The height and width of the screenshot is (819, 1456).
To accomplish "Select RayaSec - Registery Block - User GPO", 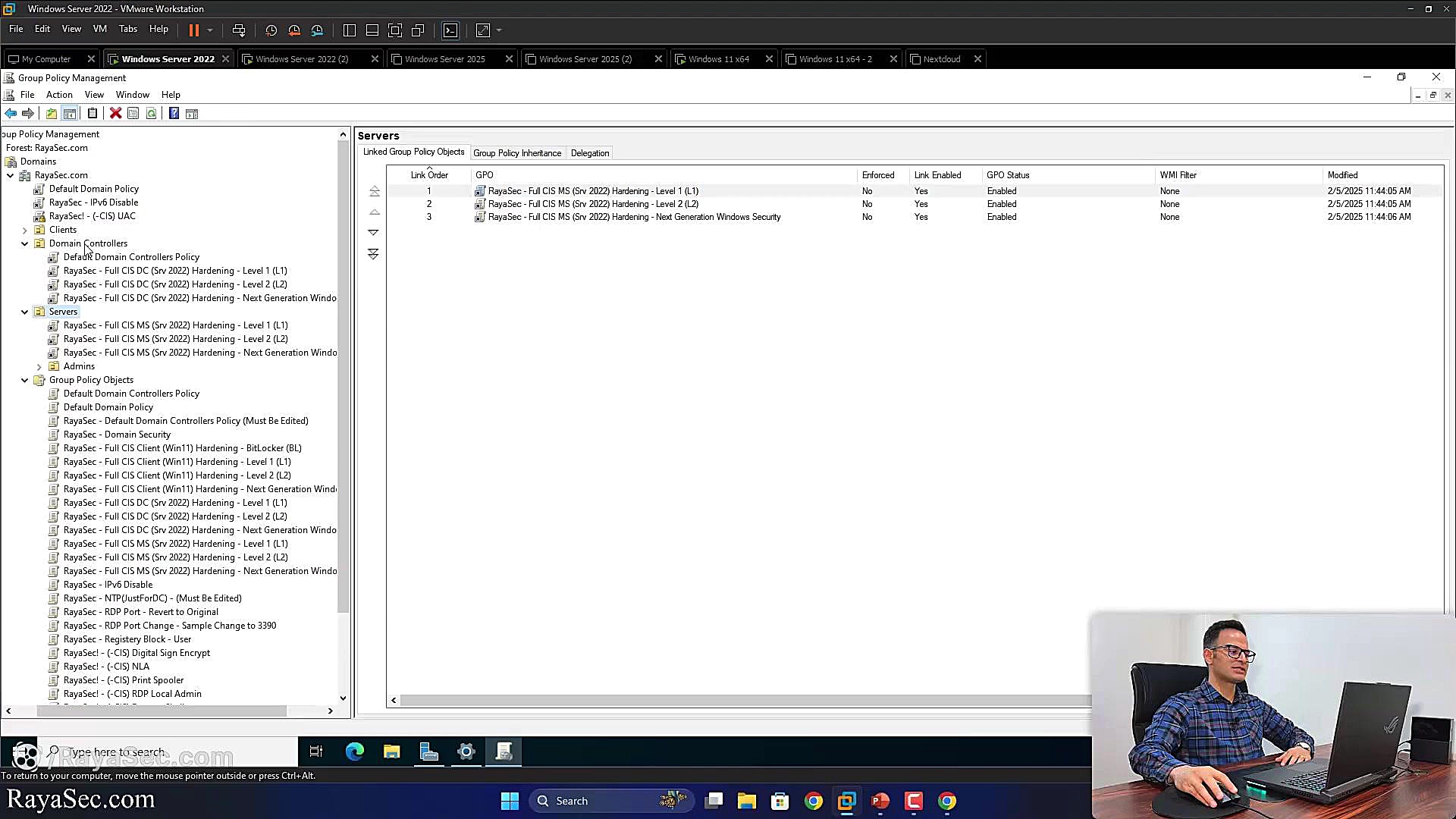I will [x=127, y=639].
